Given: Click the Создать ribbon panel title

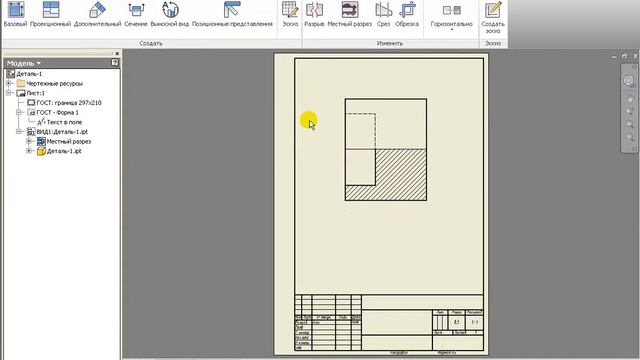Looking at the screenshot, I should pos(151,43).
